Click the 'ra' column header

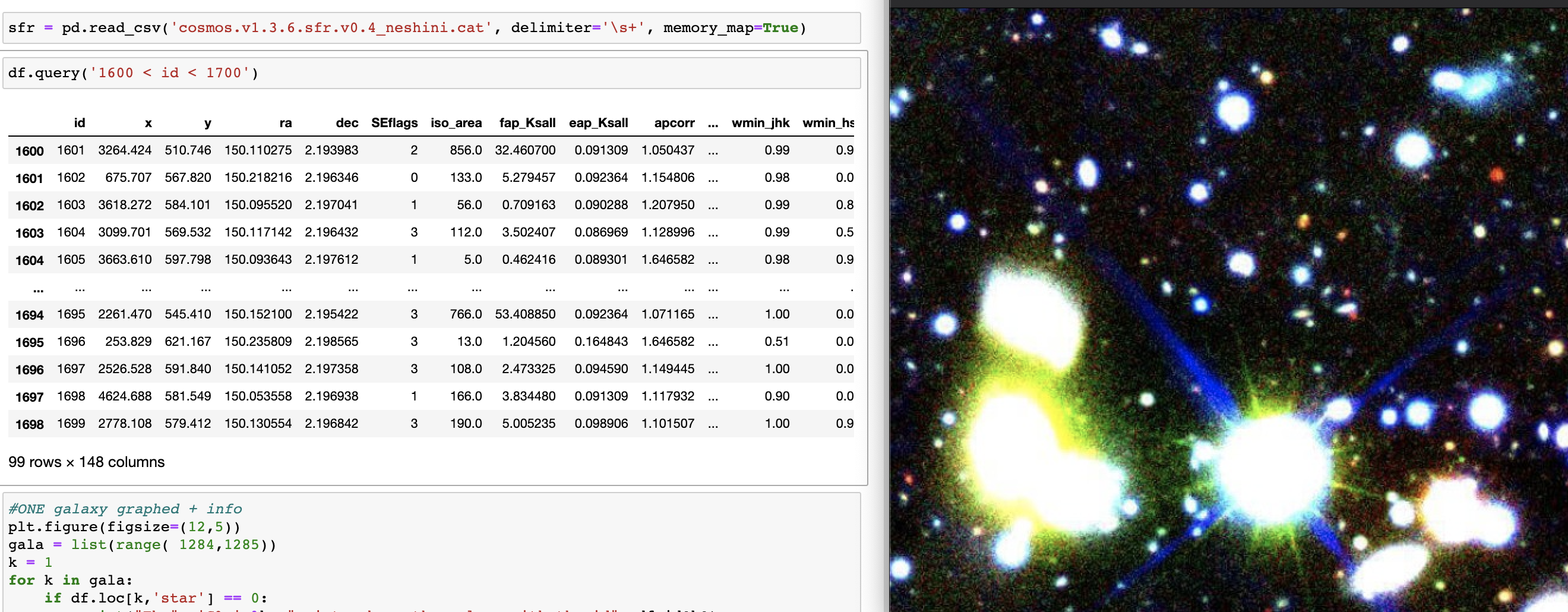click(286, 123)
